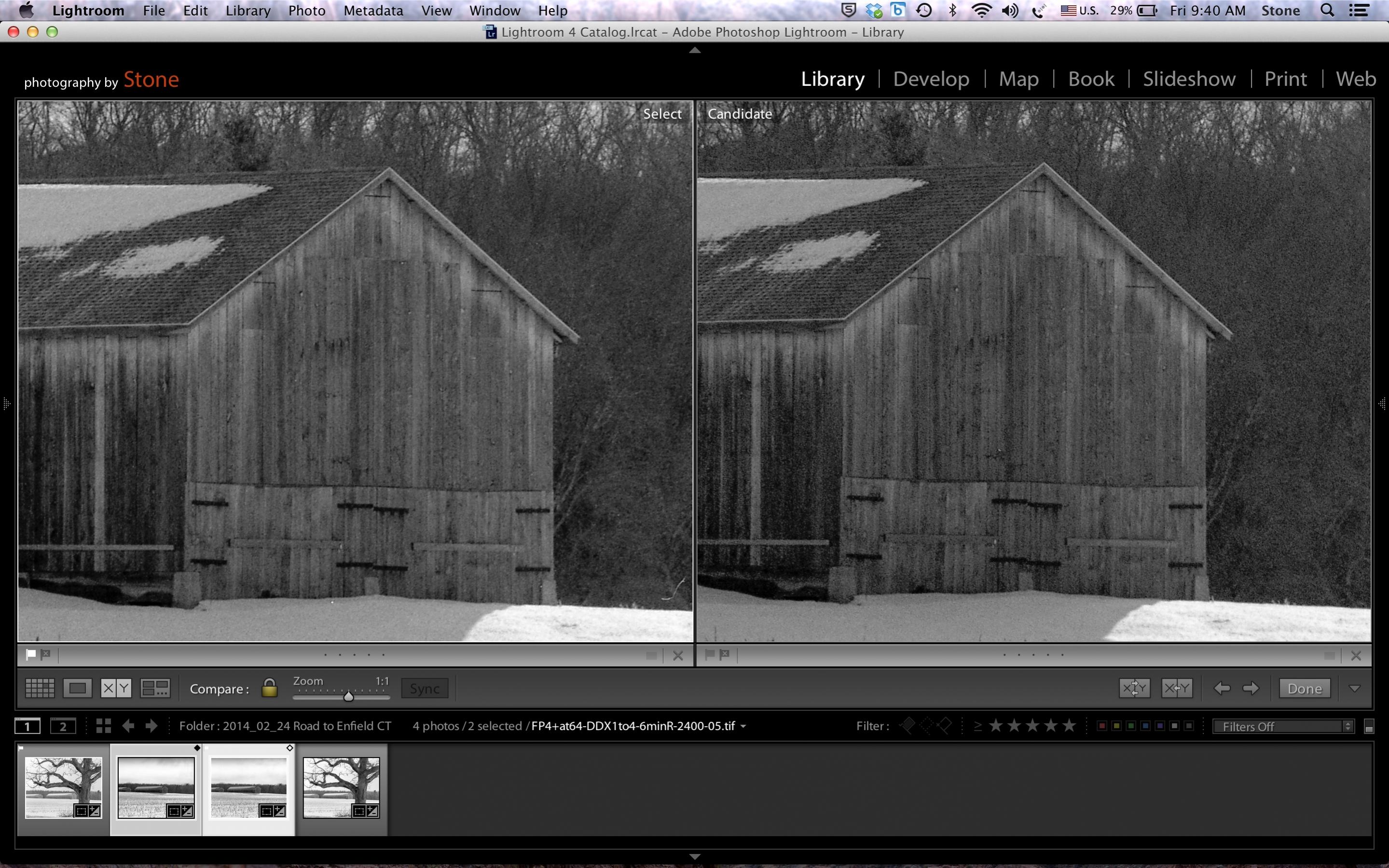Change the rating comparison operator ≥
Image resolution: width=1389 pixels, height=868 pixels.
pos(978,726)
